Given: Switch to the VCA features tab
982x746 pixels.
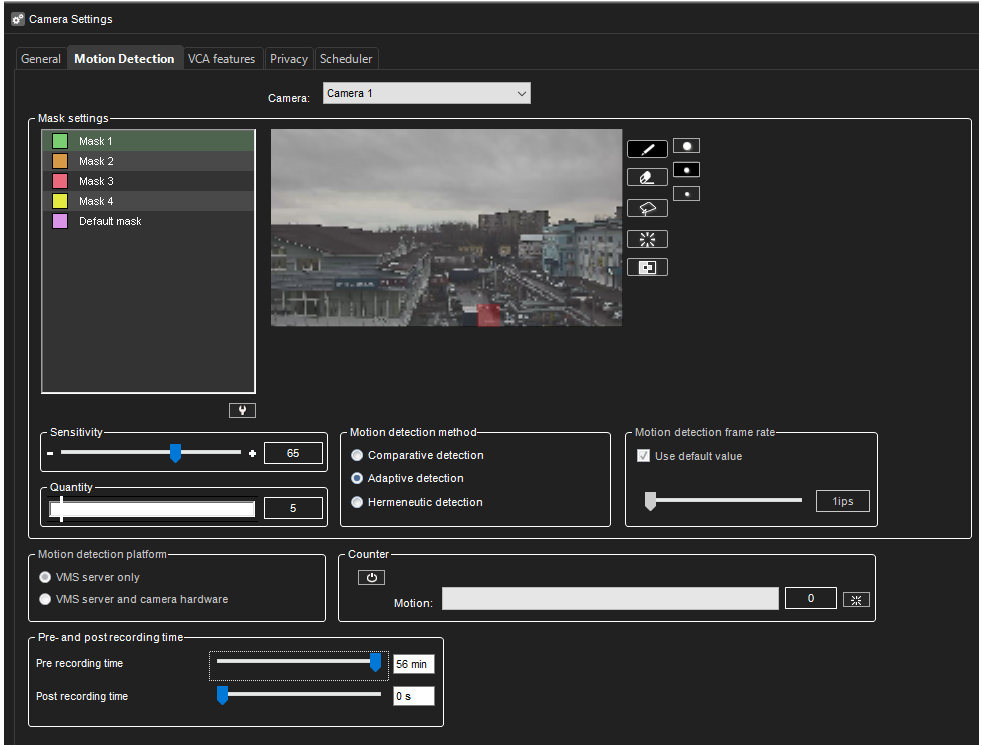Looking at the screenshot, I should pyautogui.click(x=222, y=58).
